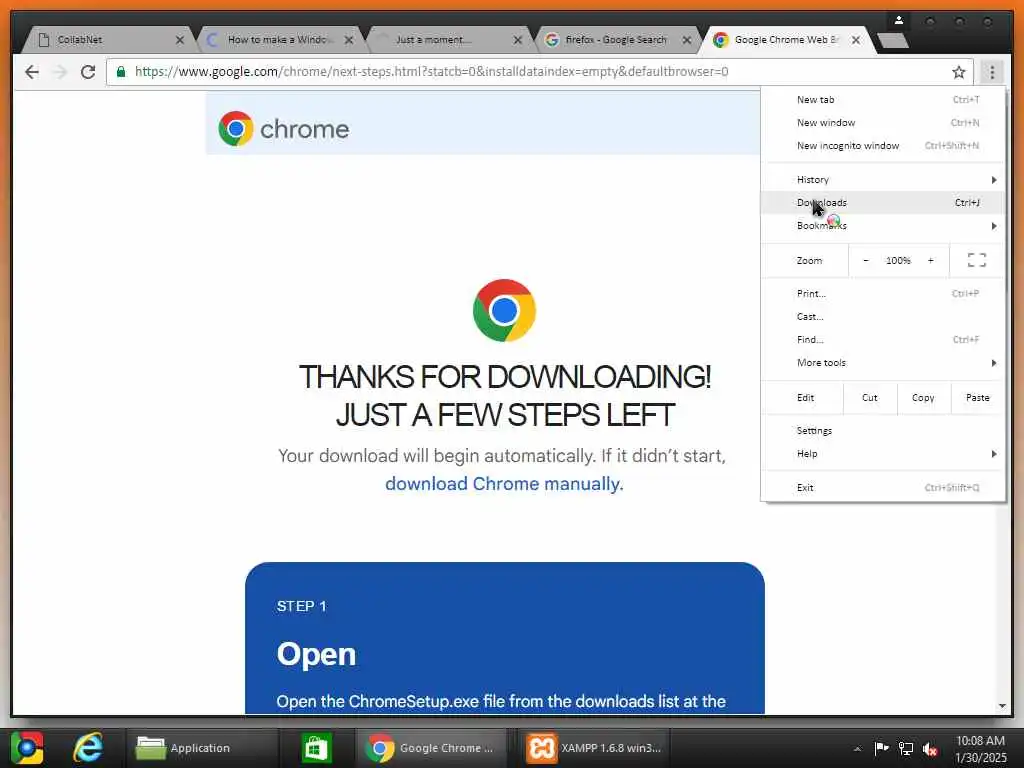Viewport: 1024px width, 768px height.
Task: Click the download Chrome manually link
Action: coord(503,483)
